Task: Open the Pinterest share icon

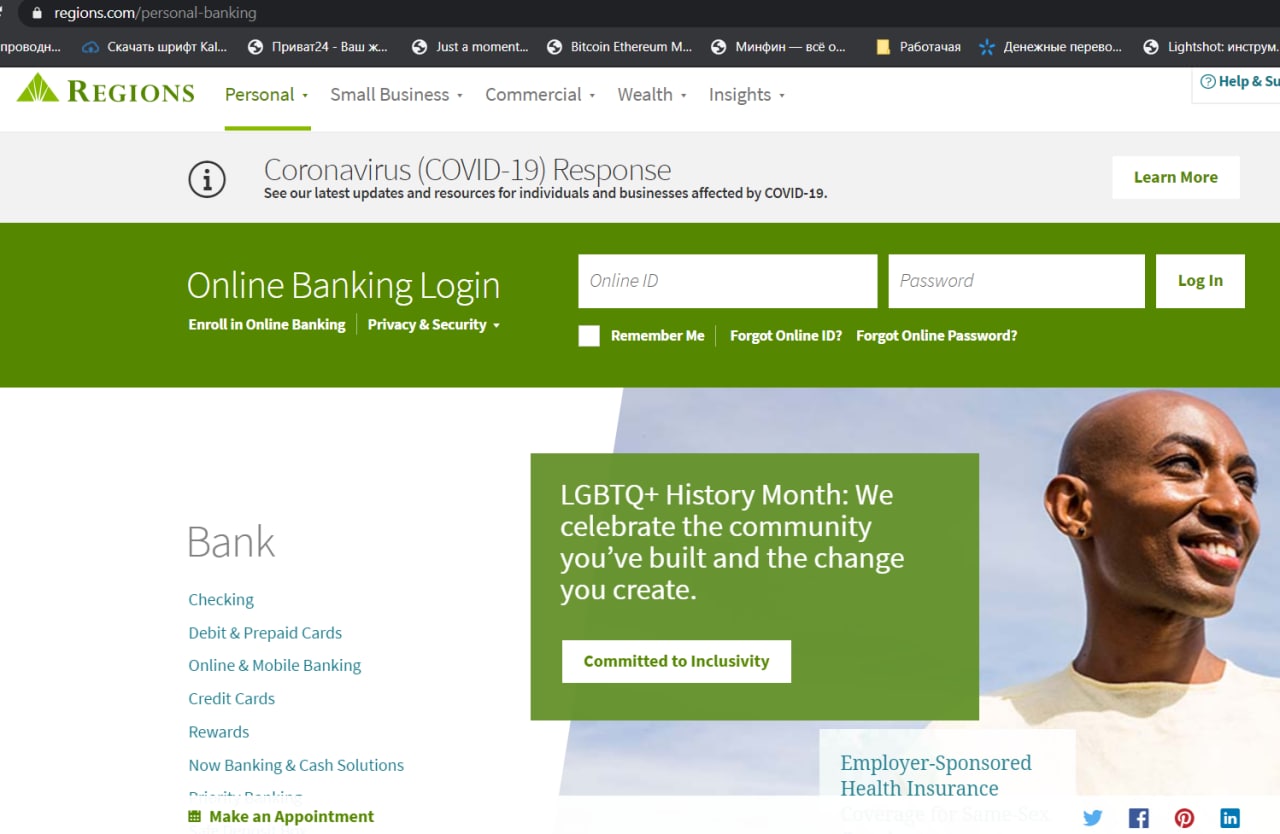Action: (x=1184, y=818)
